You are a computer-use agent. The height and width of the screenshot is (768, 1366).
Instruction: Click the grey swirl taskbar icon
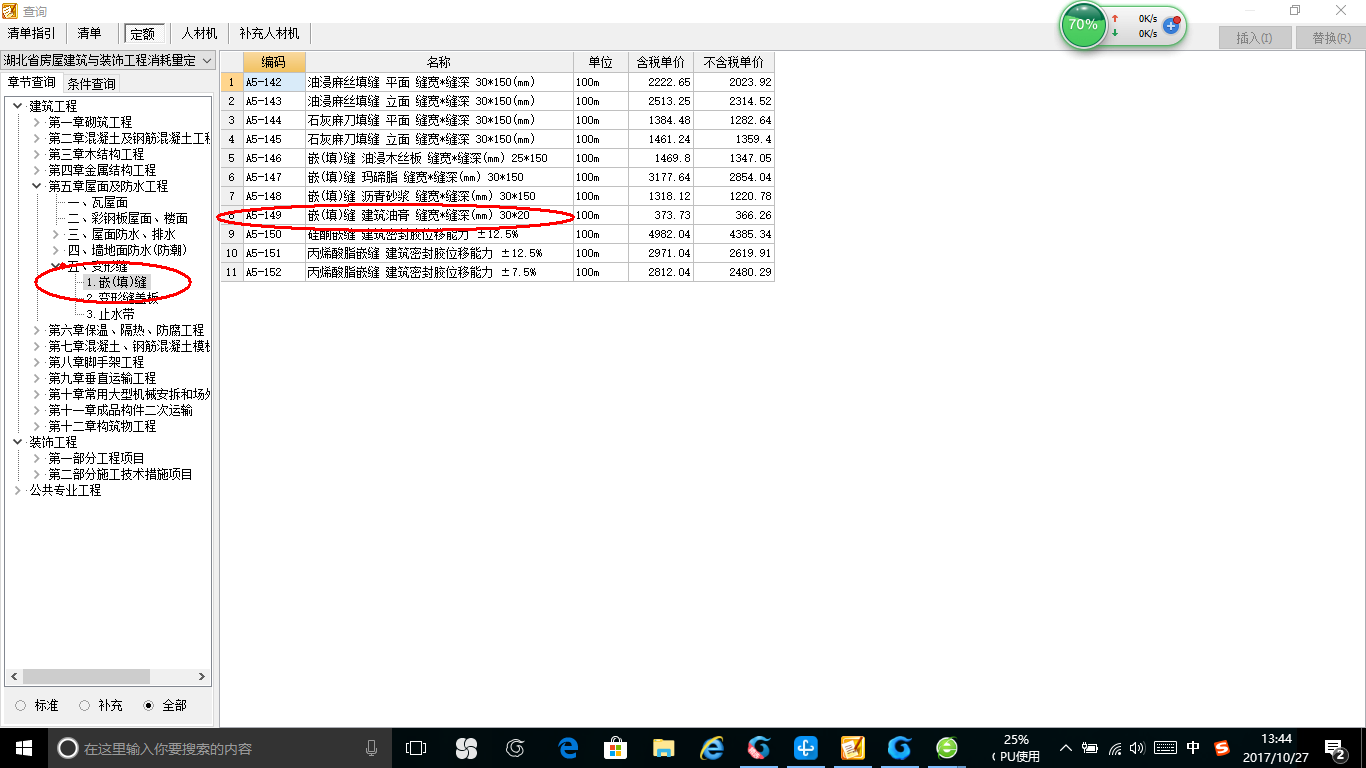[516, 748]
